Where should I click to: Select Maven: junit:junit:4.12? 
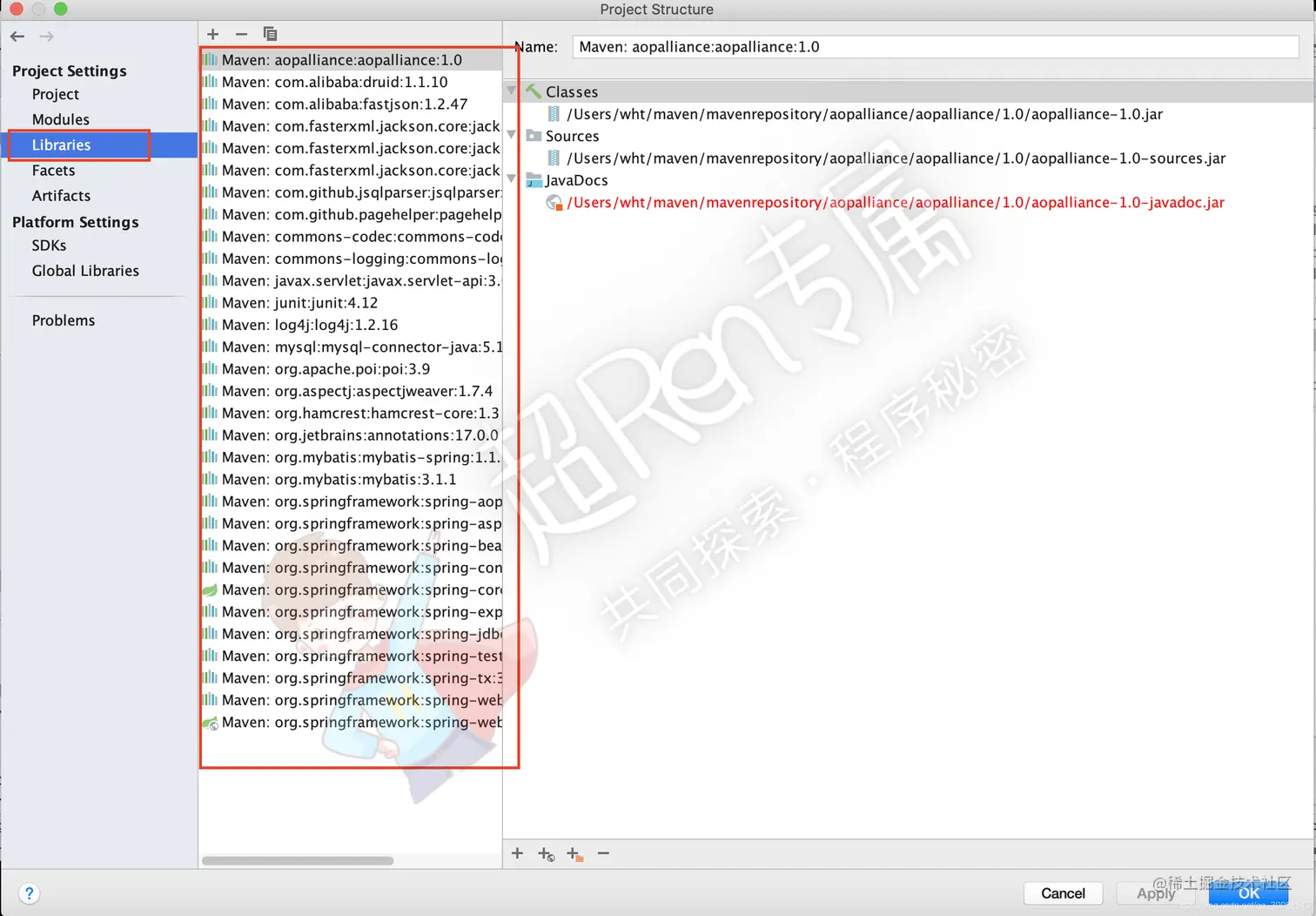(x=352, y=303)
